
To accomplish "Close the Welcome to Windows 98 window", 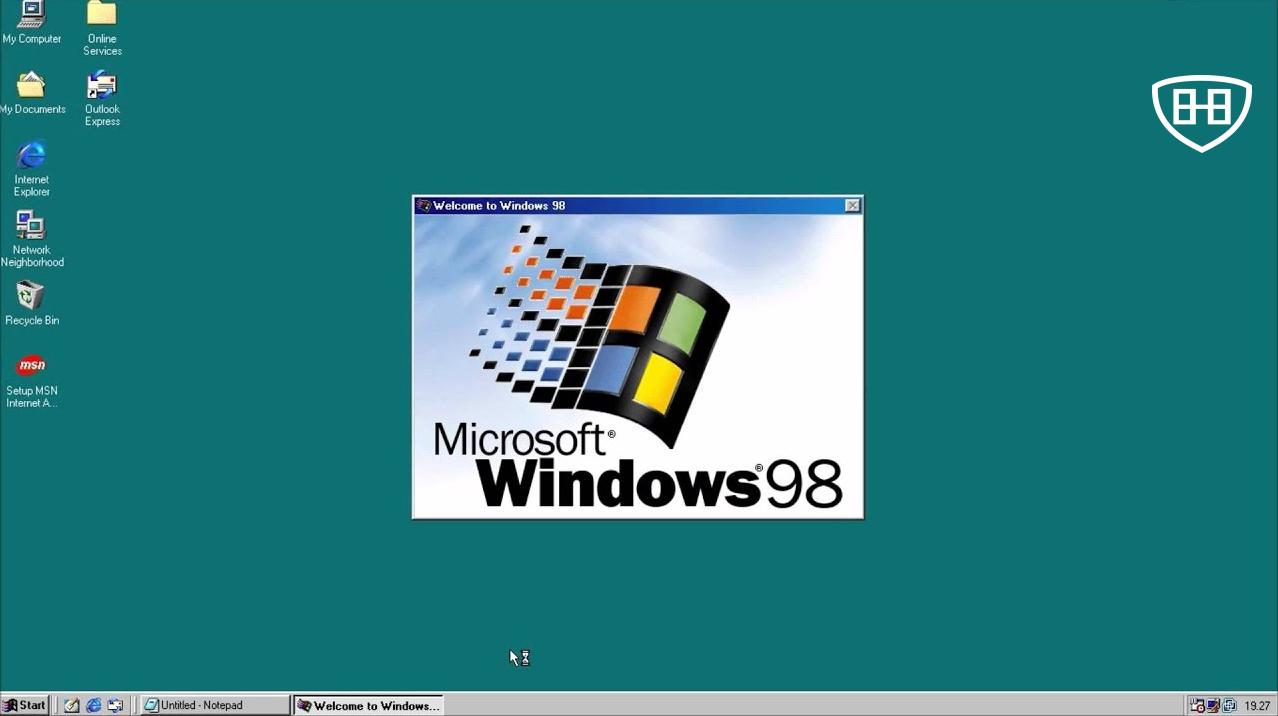I will coord(852,205).
